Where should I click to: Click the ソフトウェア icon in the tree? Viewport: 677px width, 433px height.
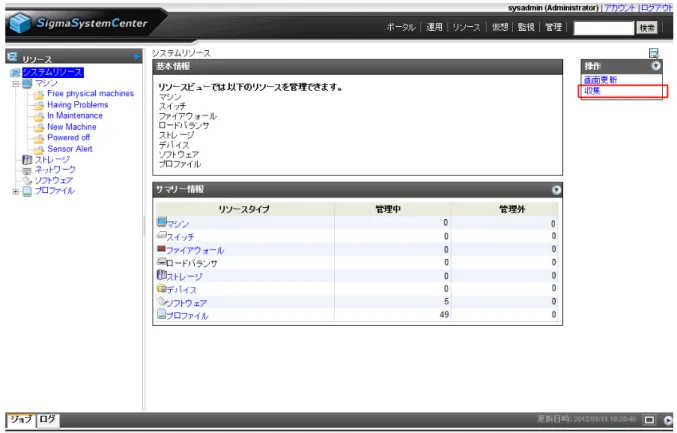point(27,180)
